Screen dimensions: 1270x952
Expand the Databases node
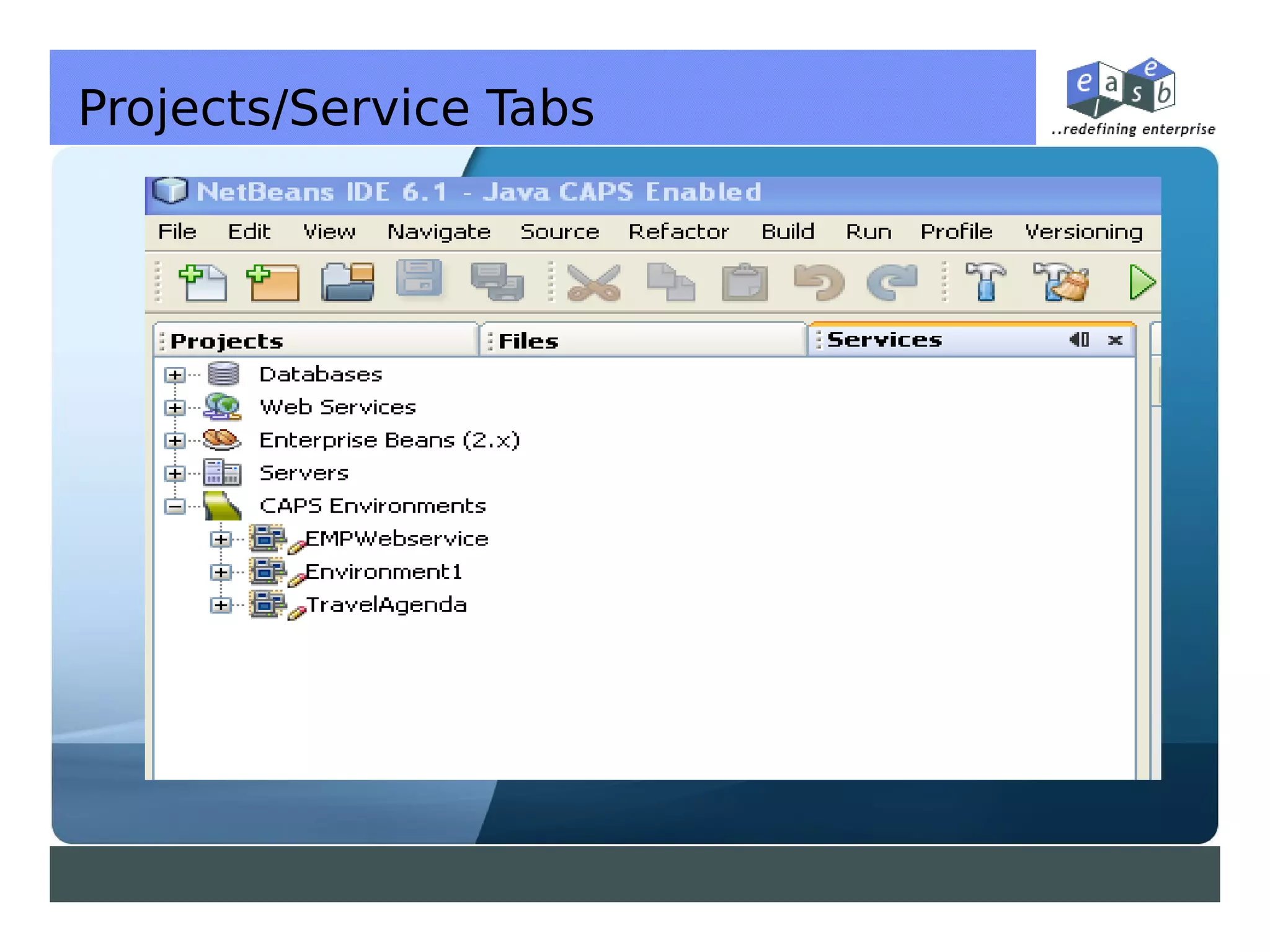(175, 375)
